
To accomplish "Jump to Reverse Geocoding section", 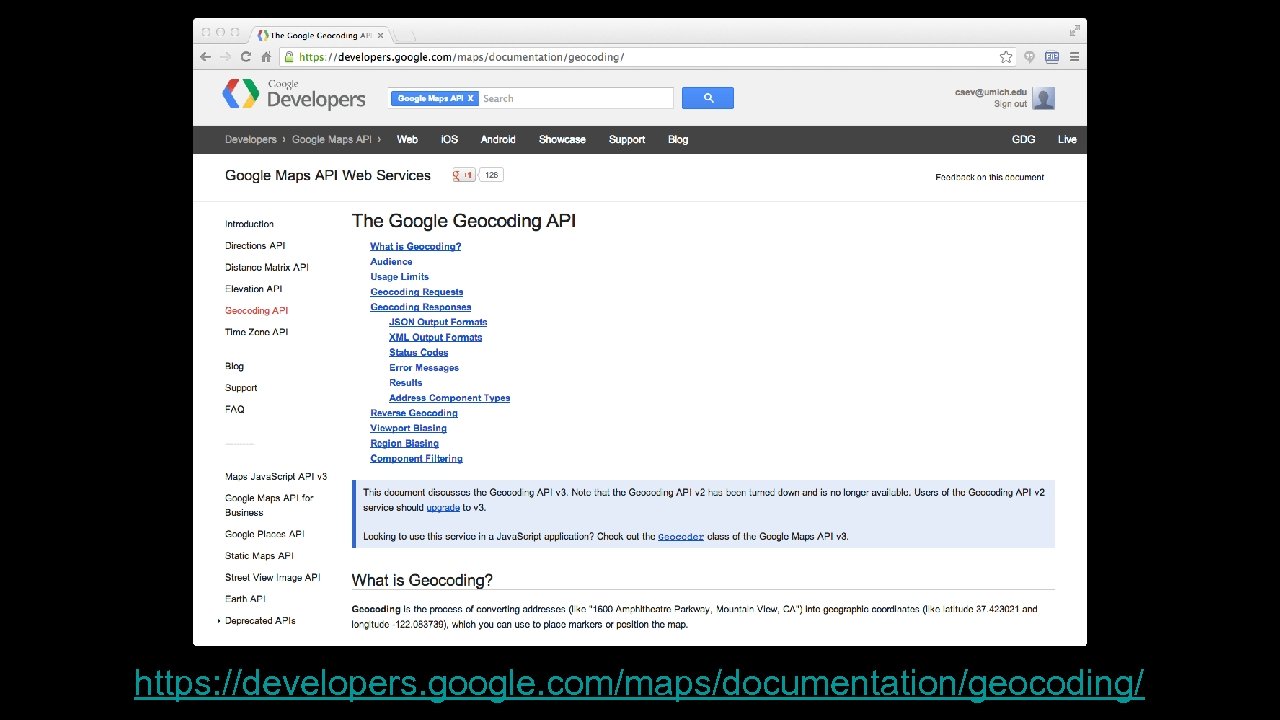I will tap(414, 413).
